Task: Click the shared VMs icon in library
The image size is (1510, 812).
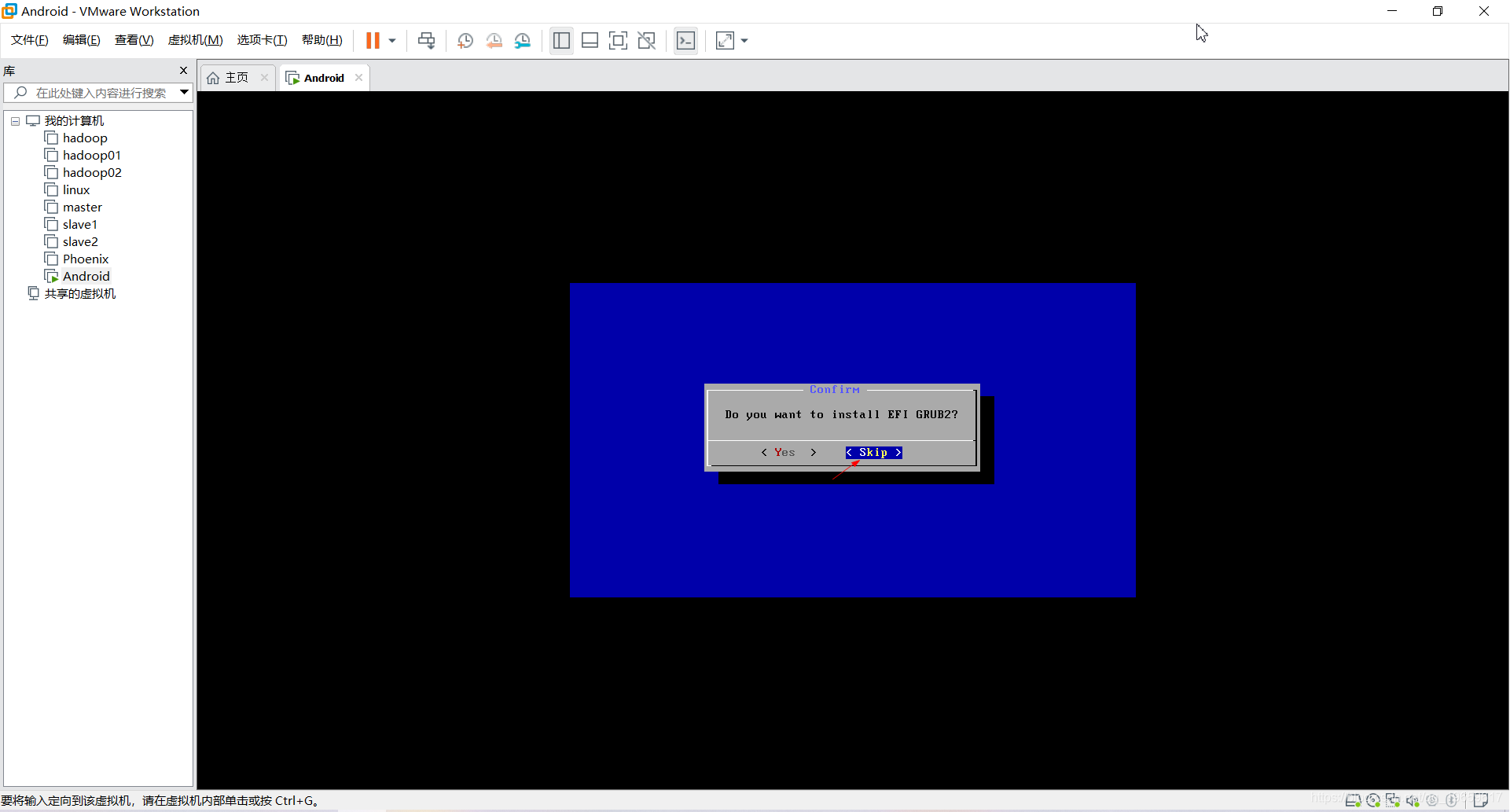Action: [x=33, y=293]
